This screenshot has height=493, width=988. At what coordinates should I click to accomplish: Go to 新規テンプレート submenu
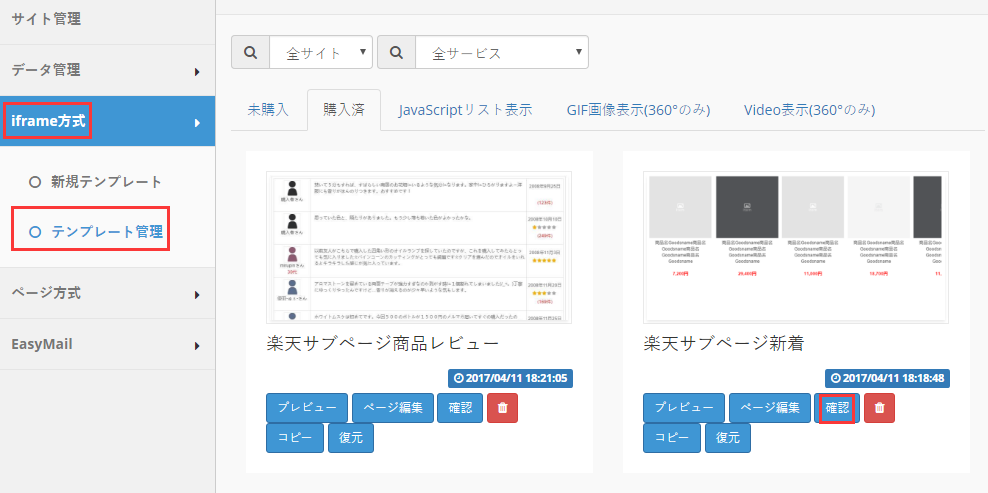pyautogui.click(x=106, y=182)
